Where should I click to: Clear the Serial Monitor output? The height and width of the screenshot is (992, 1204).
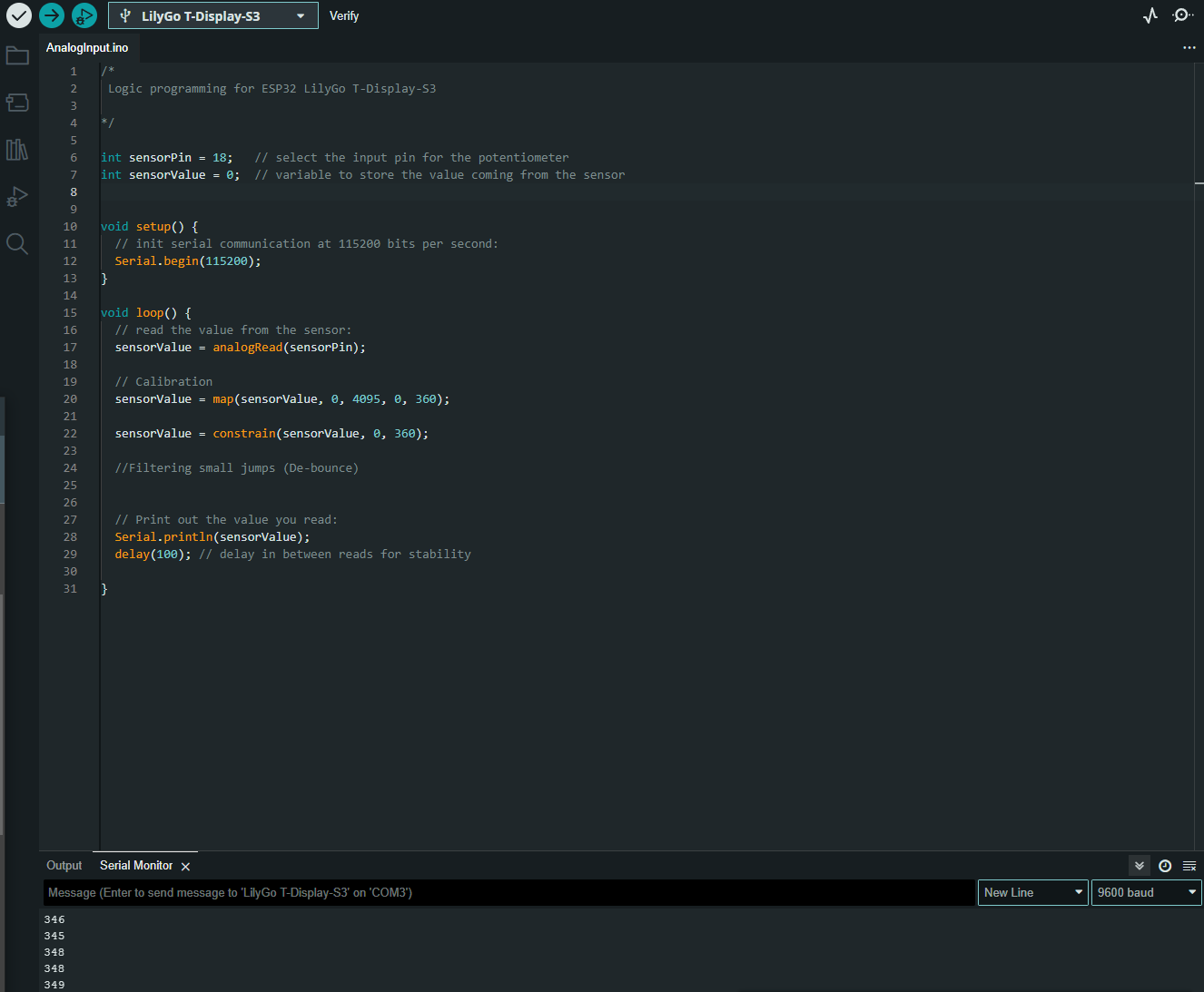pyautogui.click(x=1189, y=866)
